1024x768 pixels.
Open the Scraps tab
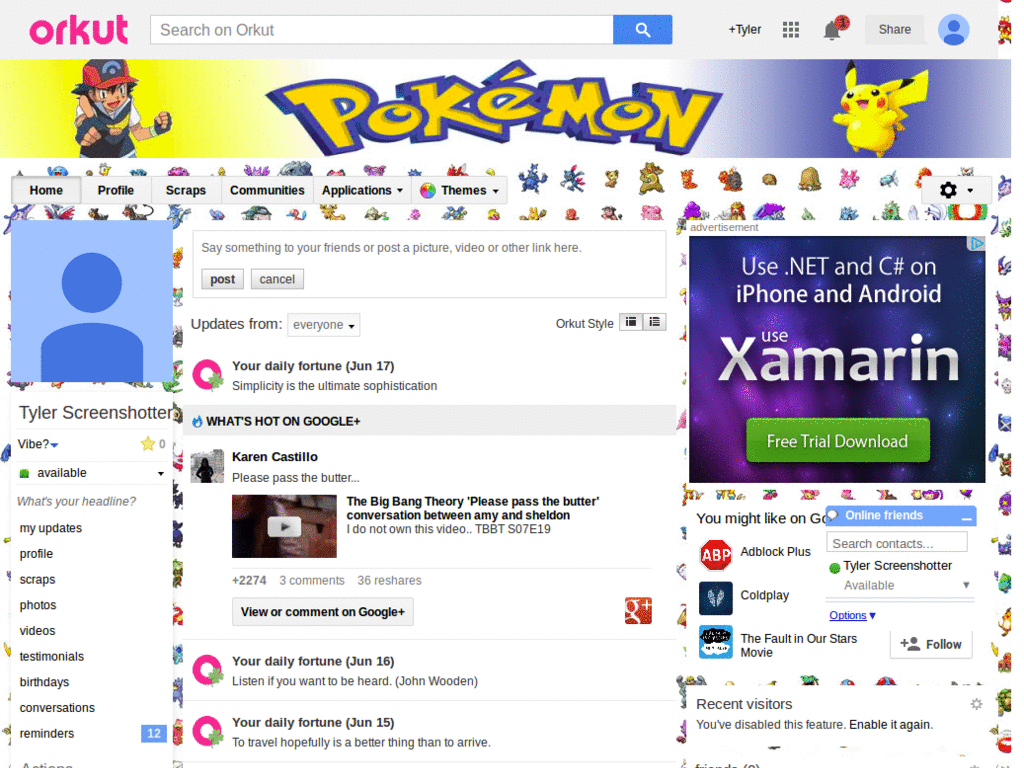point(185,190)
